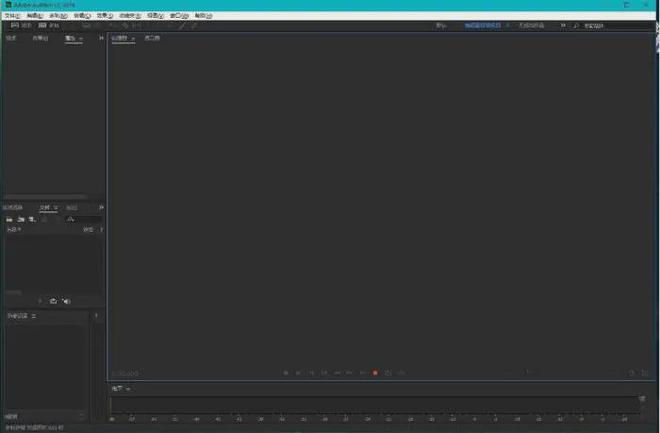660x433 pixels.
Task: Click the level meter bar
Action: point(375,405)
